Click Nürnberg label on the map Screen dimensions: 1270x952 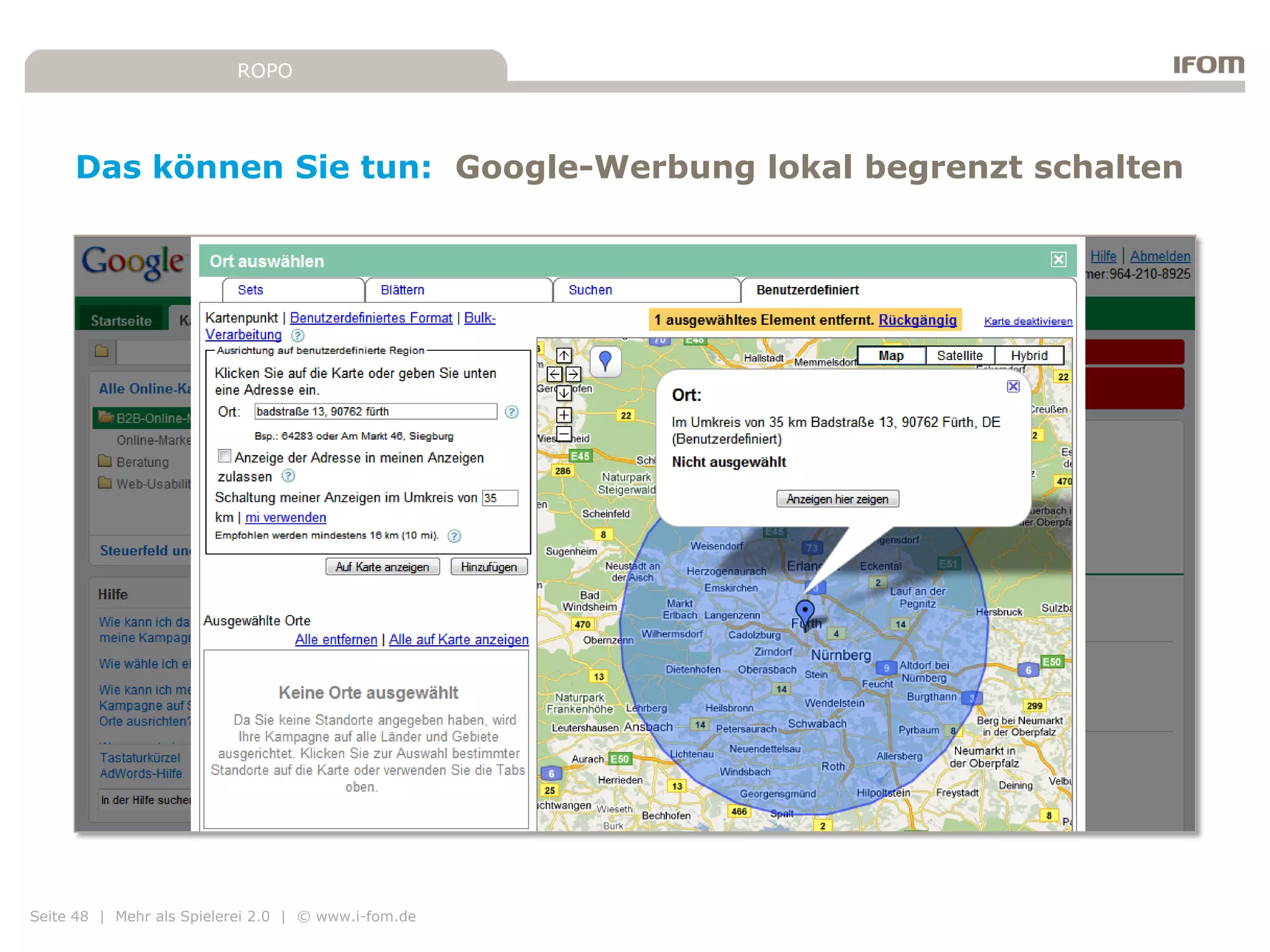[841, 655]
